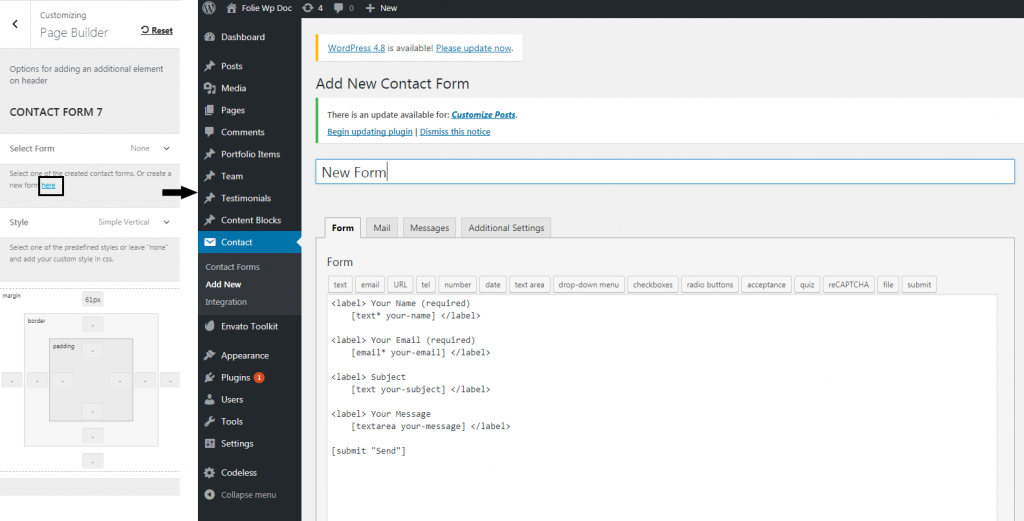Click the Envato Toolkit leaf icon
1024x521 pixels.
[210, 326]
